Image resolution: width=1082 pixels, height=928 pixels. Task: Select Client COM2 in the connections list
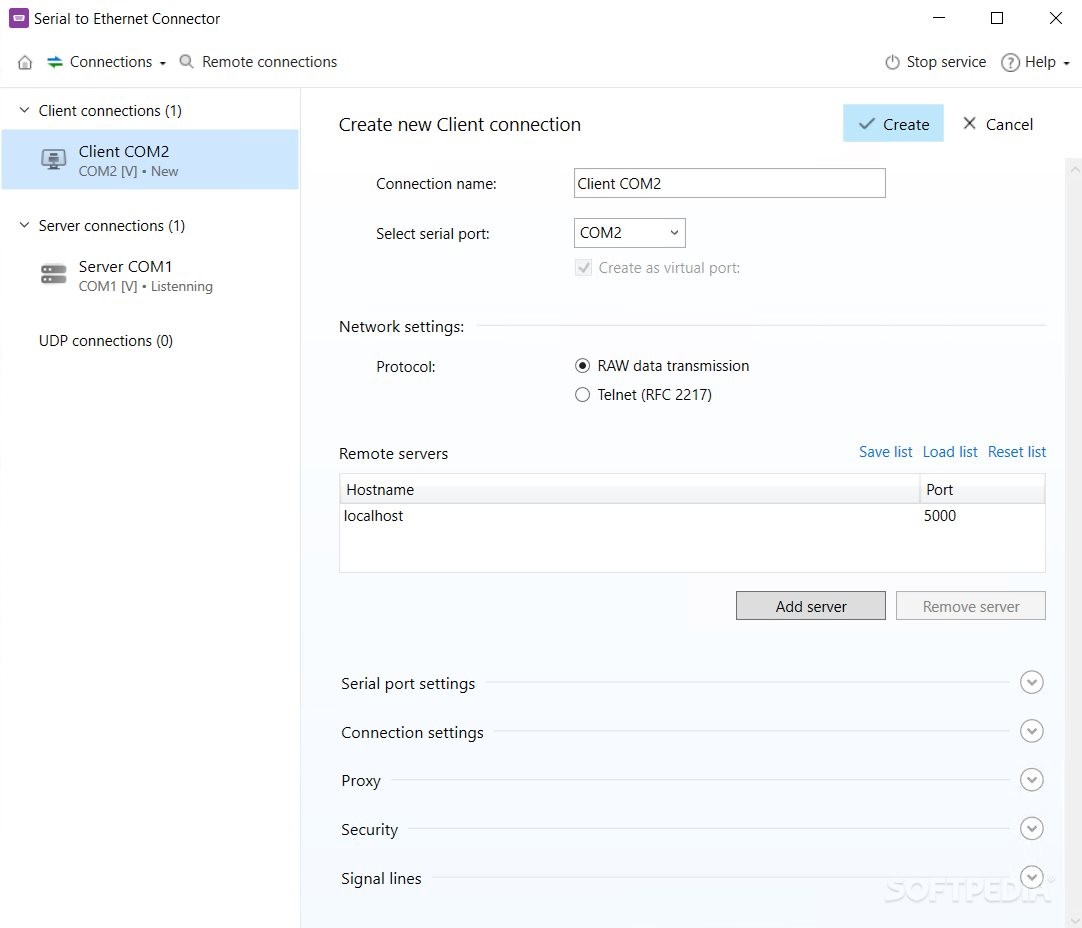150,159
